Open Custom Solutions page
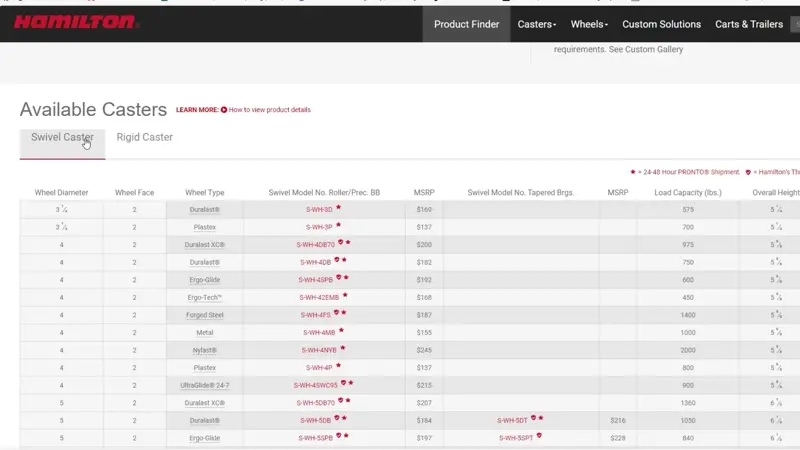Screen dimensions: 800x450 click(x=661, y=24)
